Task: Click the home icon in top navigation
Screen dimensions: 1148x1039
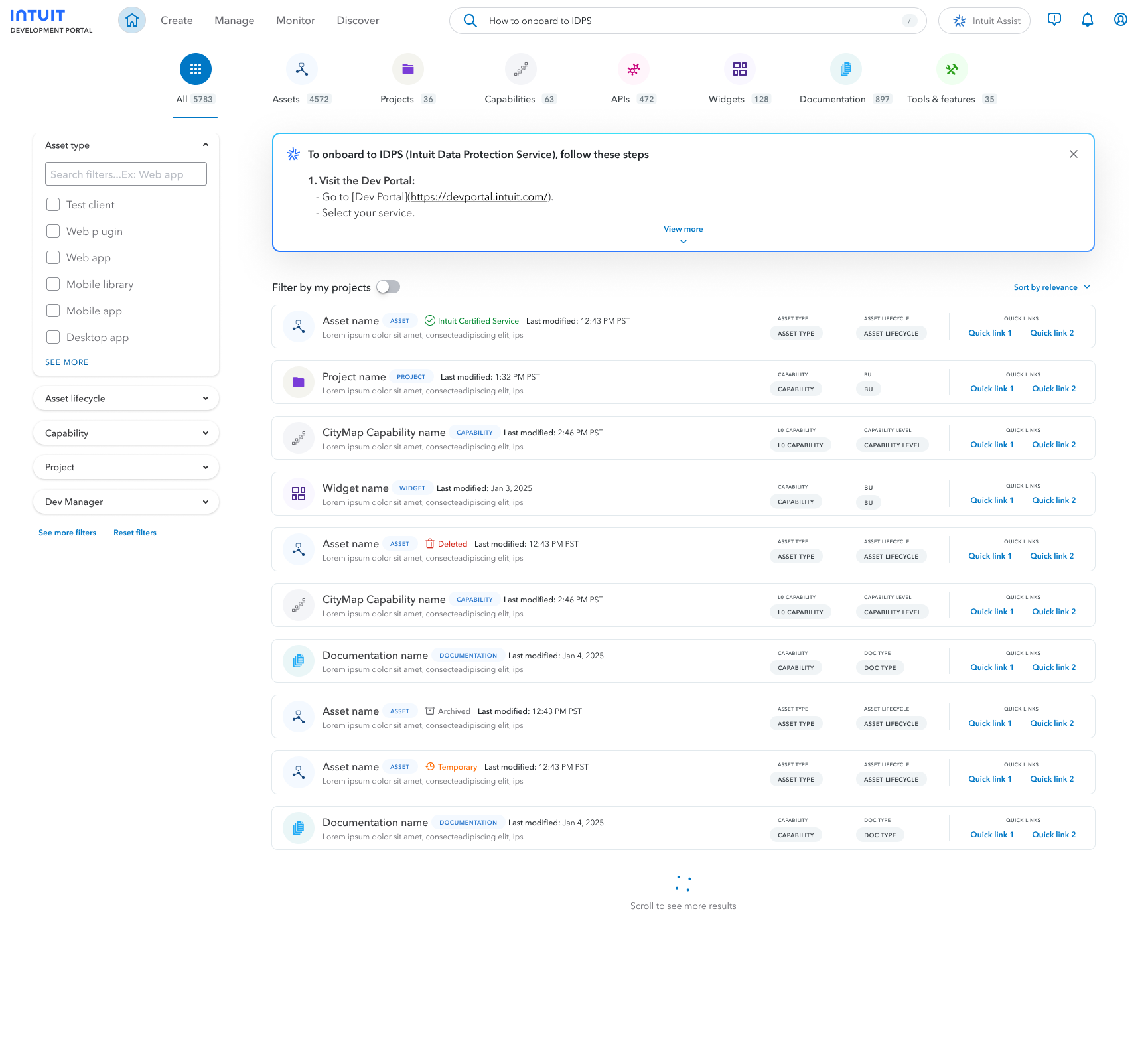Action: click(132, 20)
